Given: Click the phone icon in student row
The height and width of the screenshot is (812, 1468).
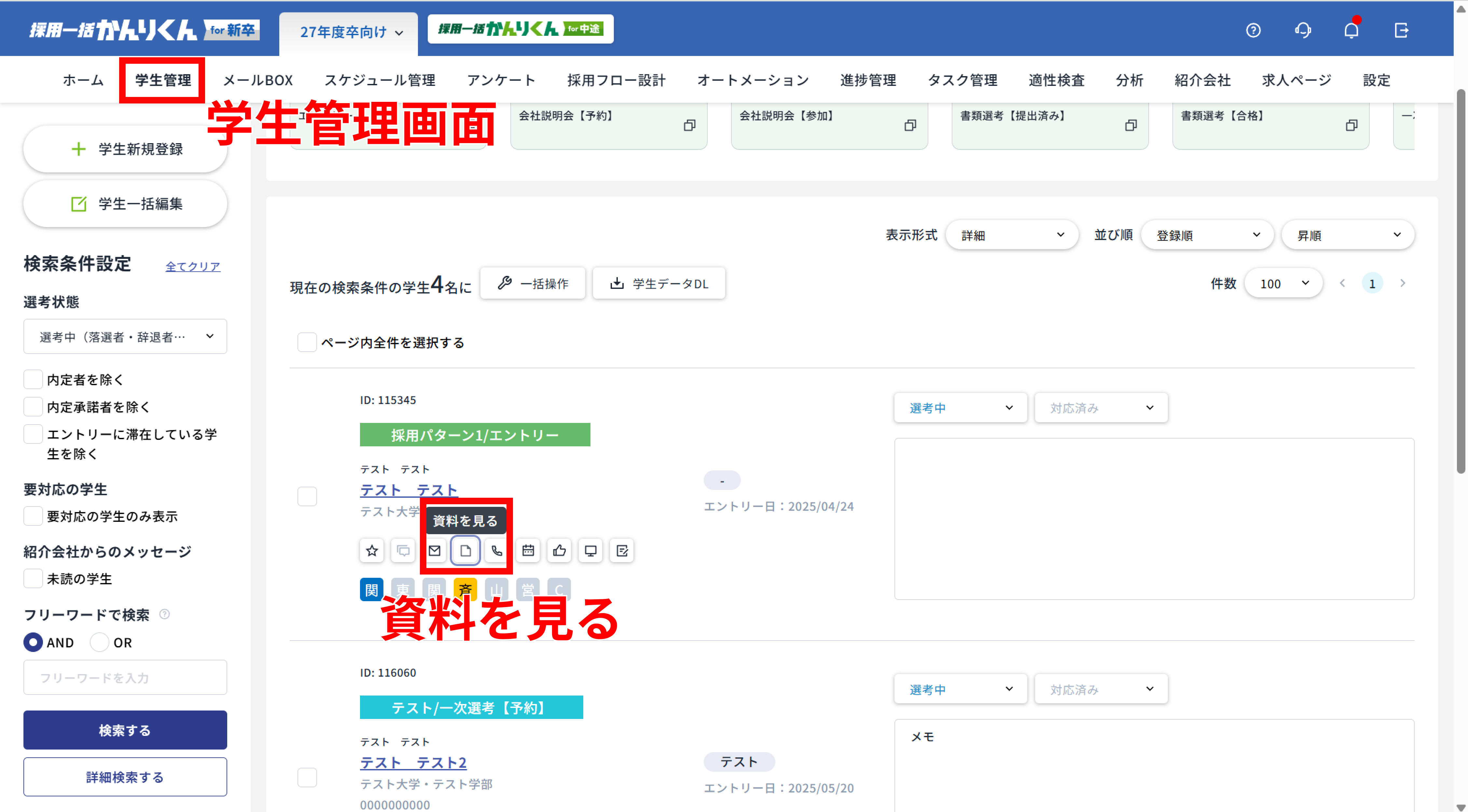Looking at the screenshot, I should pos(496,550).
